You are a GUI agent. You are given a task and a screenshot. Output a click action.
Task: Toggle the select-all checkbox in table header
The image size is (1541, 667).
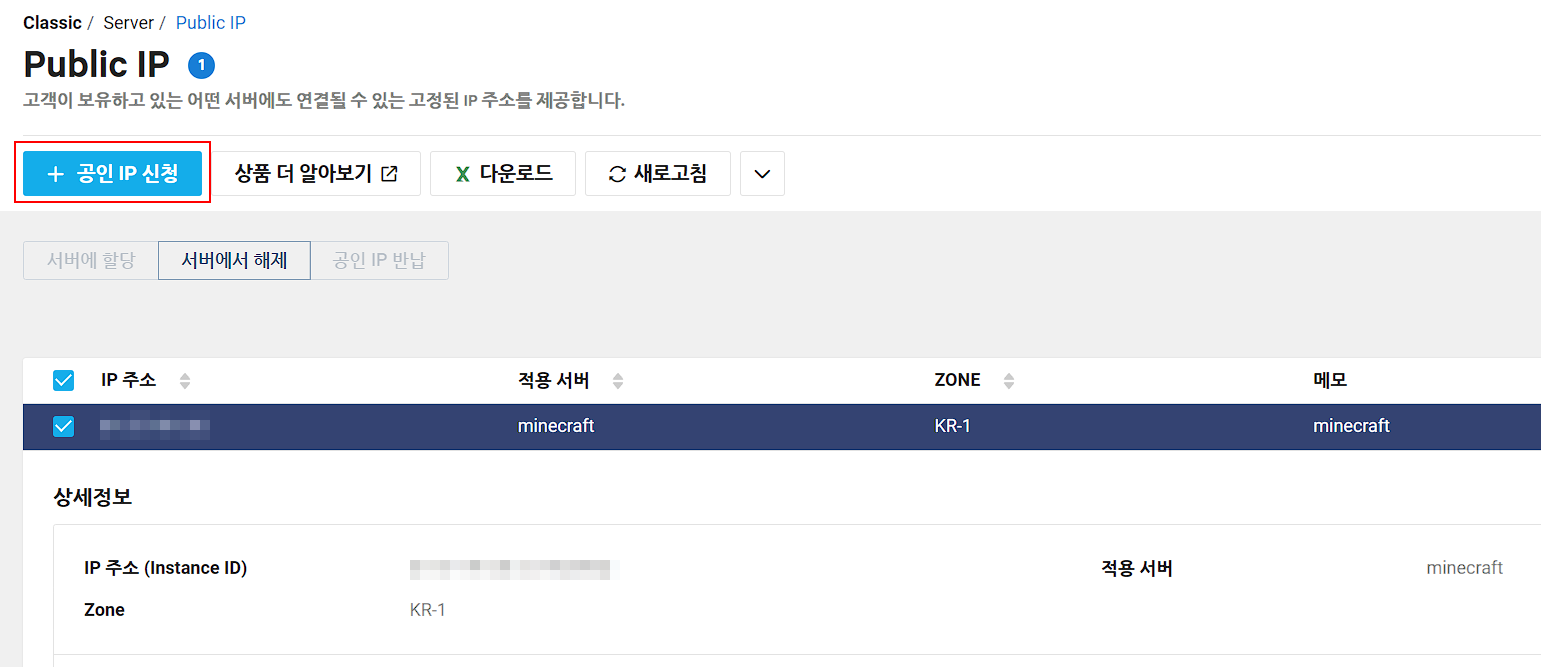click(63, 381)
